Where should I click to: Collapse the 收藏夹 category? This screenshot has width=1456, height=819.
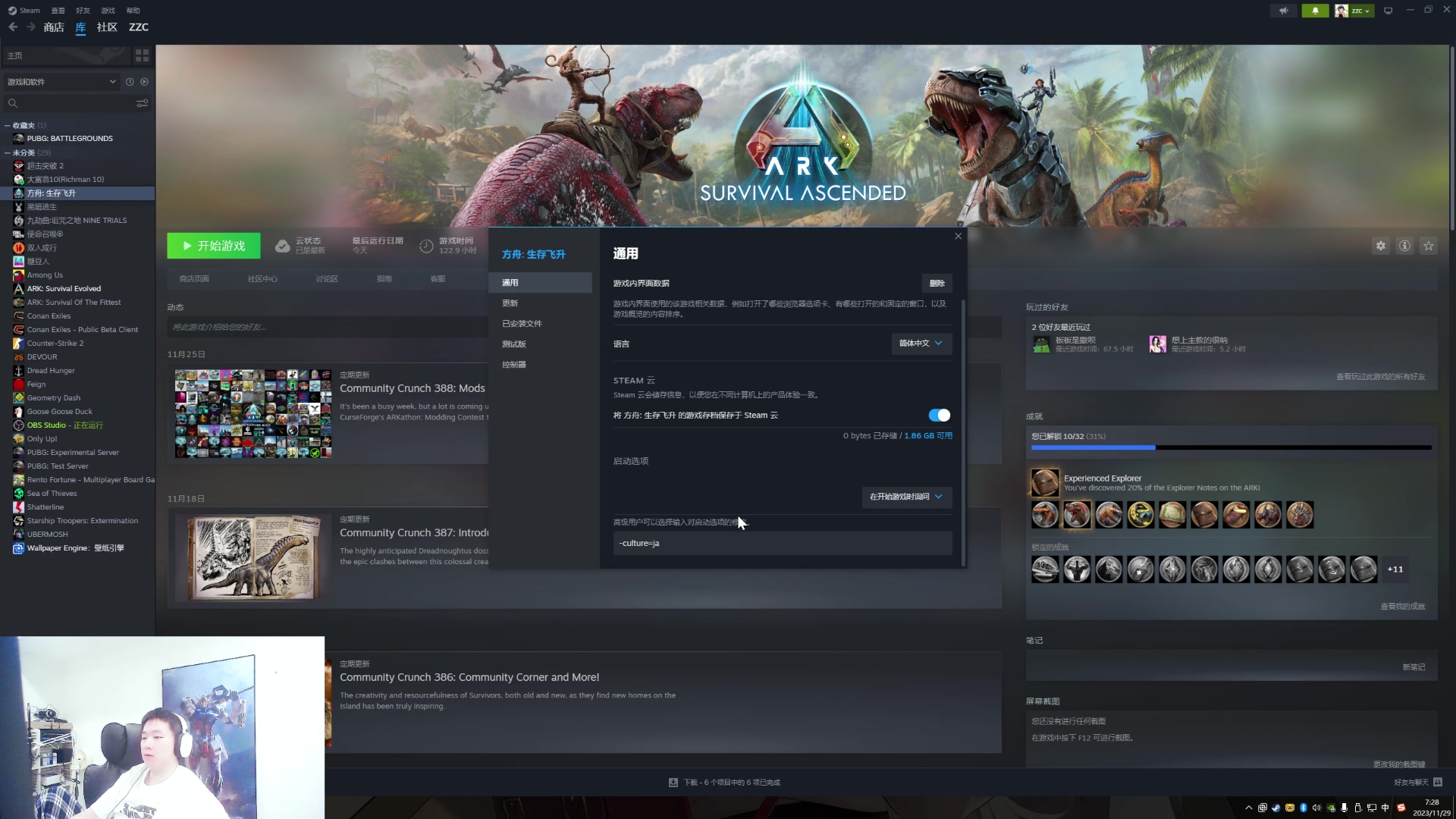(7, 125)
